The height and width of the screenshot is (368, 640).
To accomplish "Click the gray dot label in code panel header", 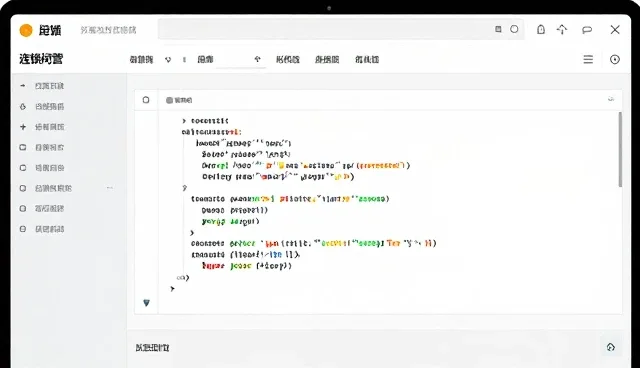I will coord(179,100).
